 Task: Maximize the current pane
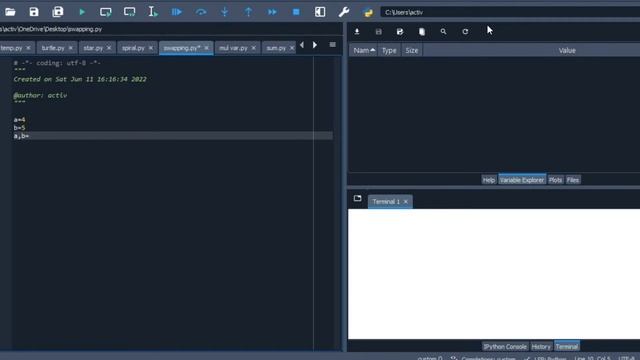(320, 12)
